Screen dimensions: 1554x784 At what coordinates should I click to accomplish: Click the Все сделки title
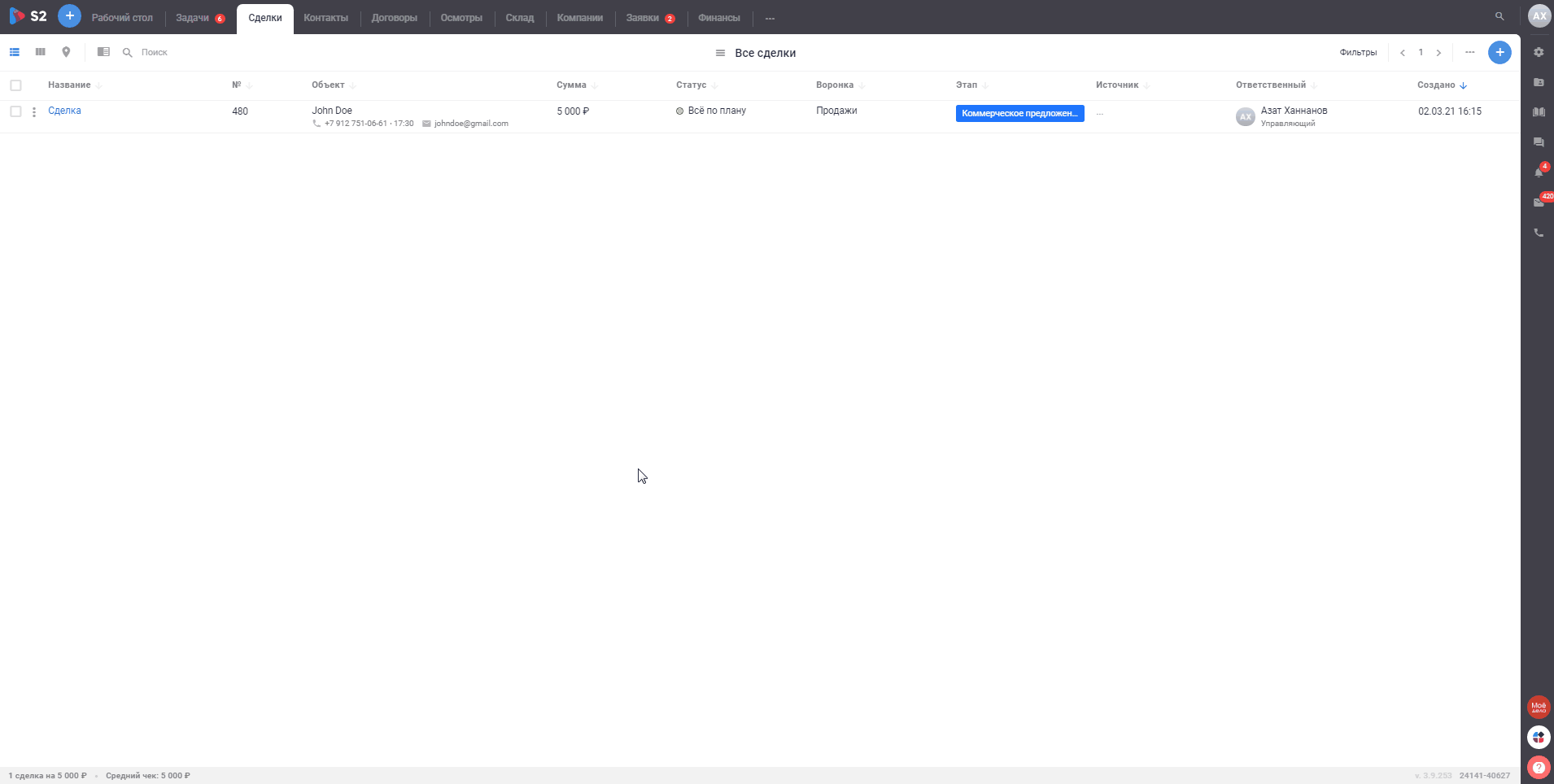[765, 53]
